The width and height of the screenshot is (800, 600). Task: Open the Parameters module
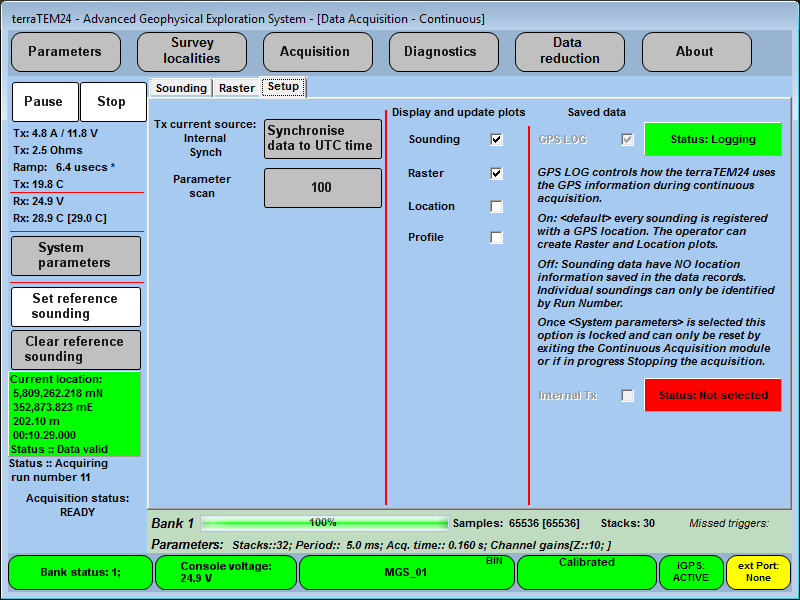click(65, 52)
